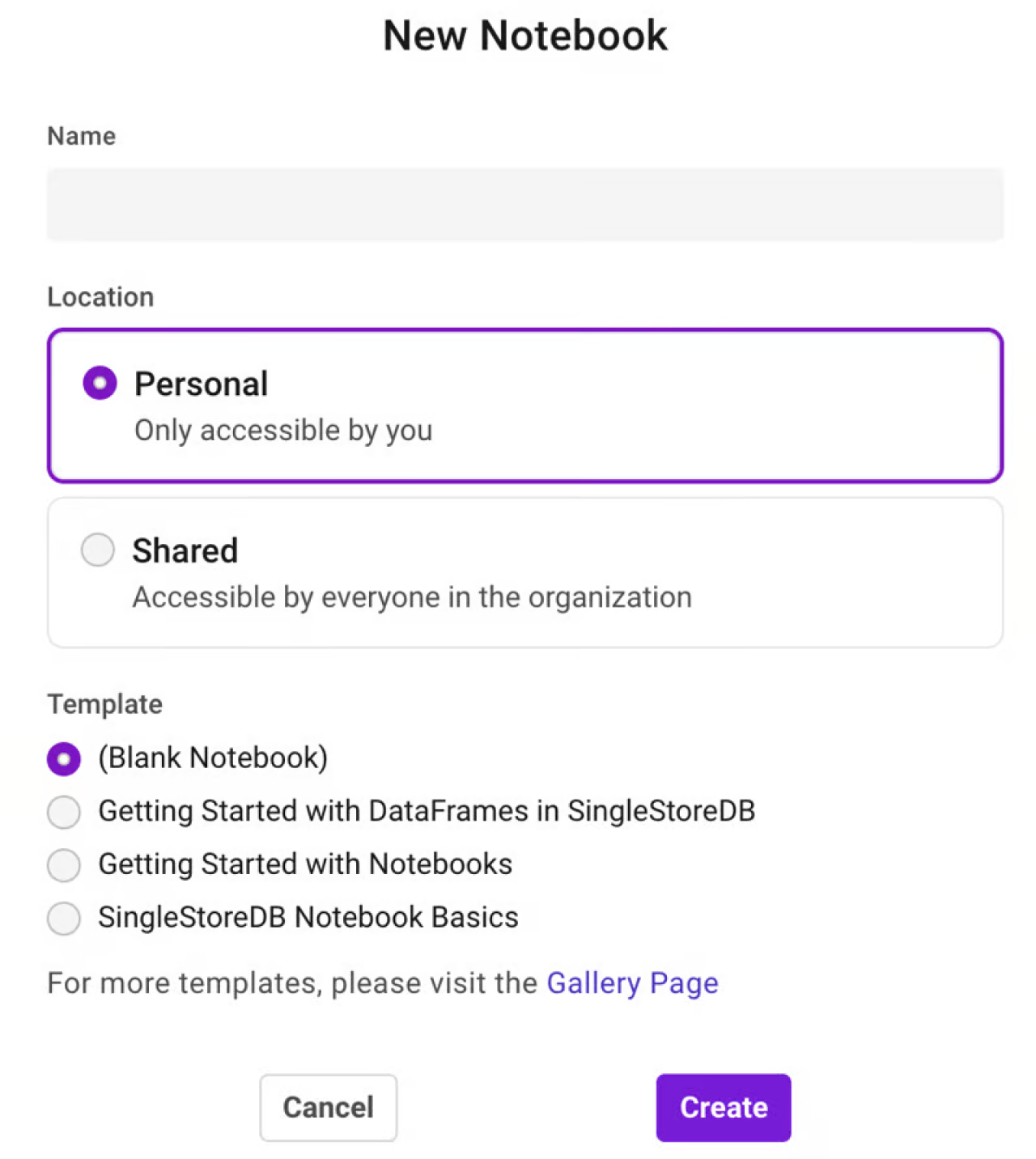Viewport: 1036px width, 1159px height.
Task: Open the Gallery Page link
Action: pyautogui.click(x=632, y=983)
